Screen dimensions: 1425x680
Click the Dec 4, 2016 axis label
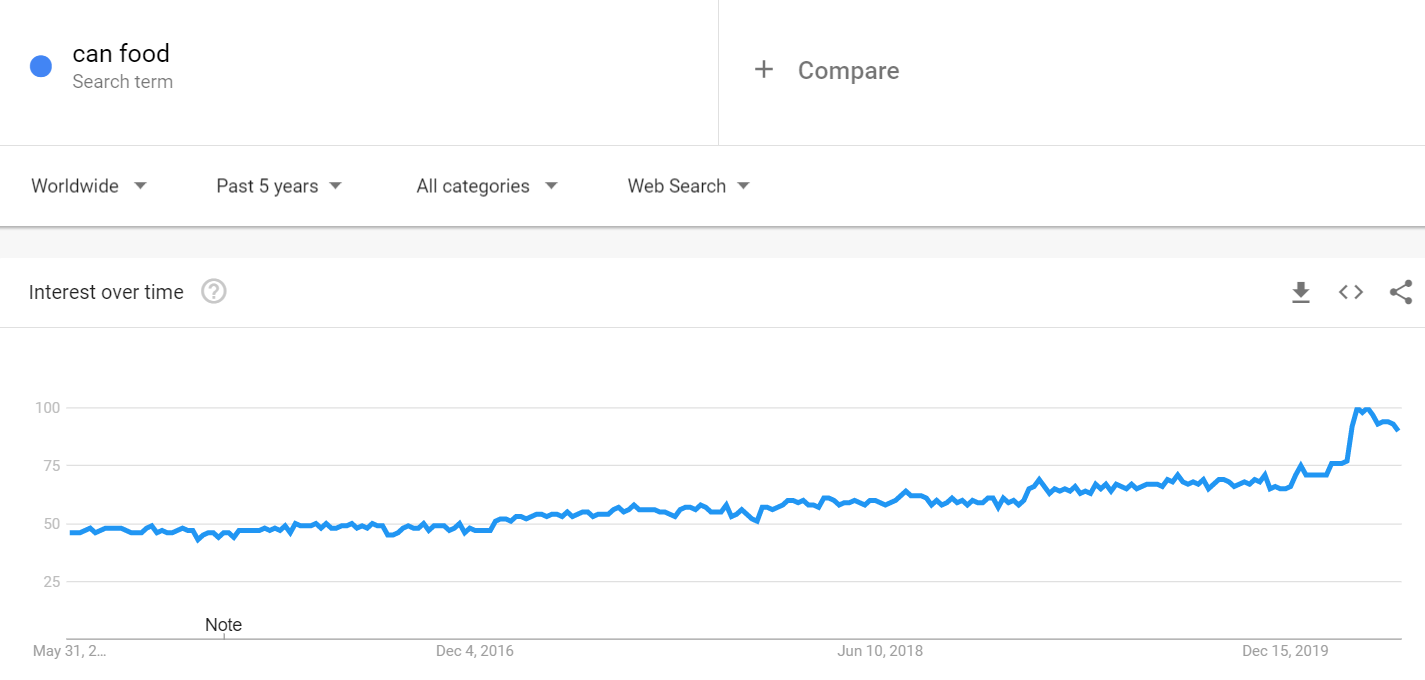pyautogui.click(x=475, y=651)
